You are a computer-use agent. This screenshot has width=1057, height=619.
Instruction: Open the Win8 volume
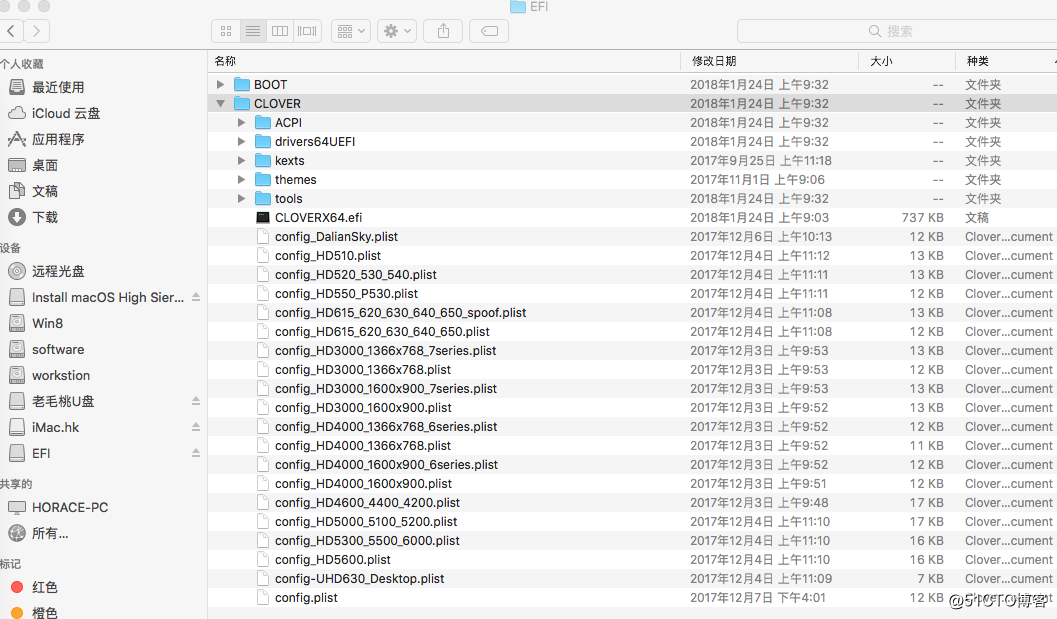point(47,323)
